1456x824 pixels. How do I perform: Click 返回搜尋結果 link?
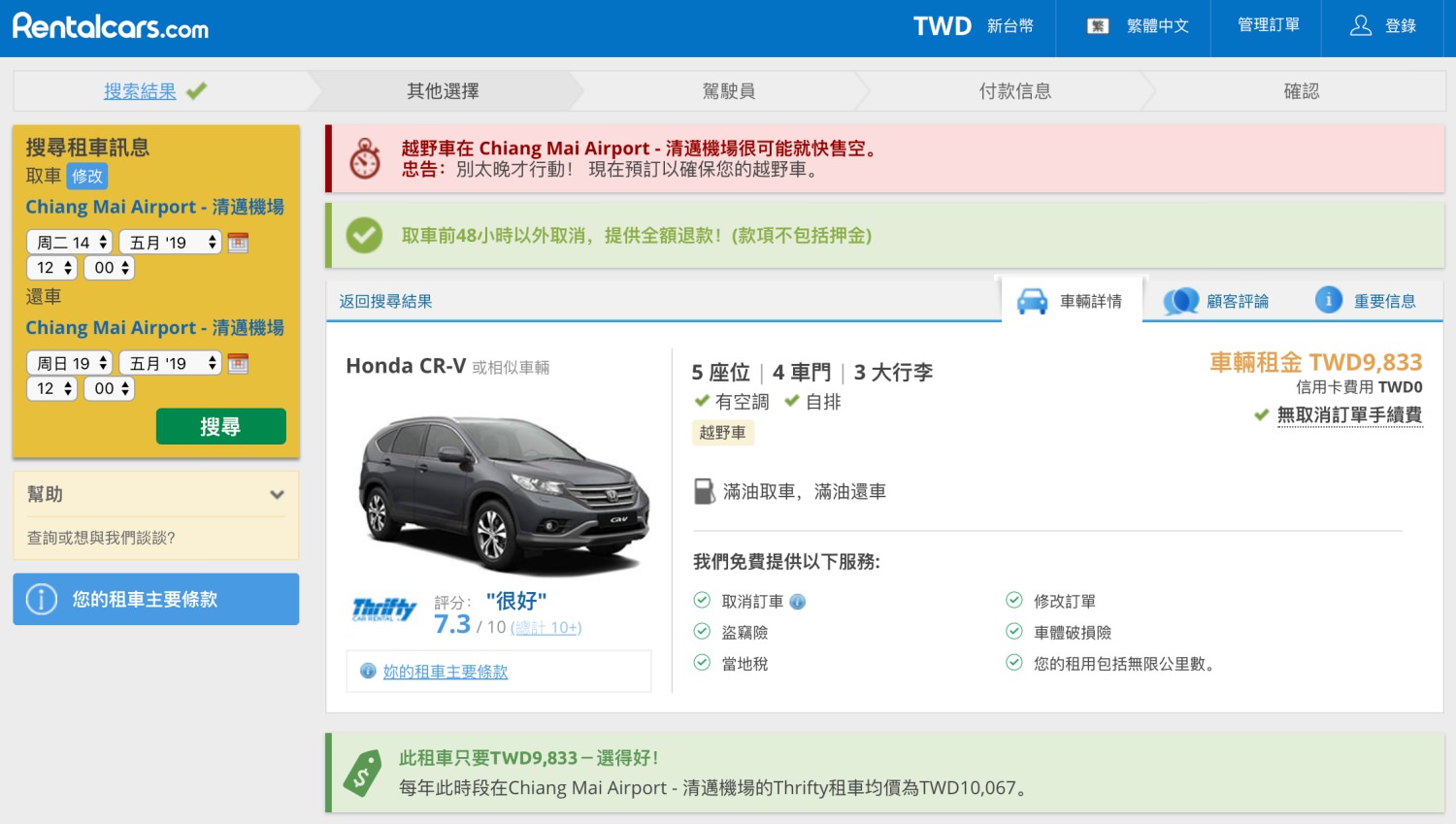pos(385,301)
